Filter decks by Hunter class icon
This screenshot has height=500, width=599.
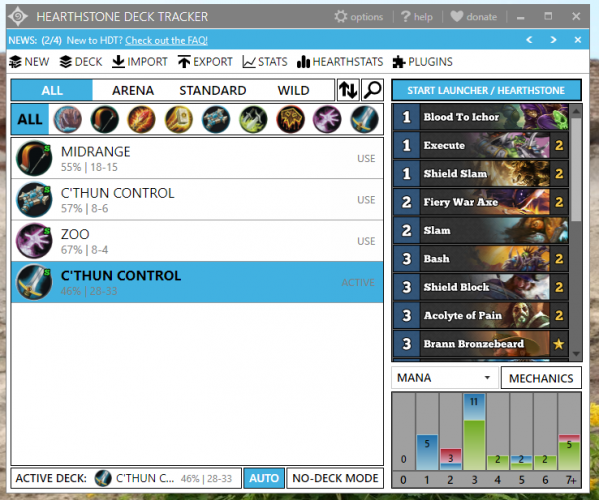[x=104, y=120]
